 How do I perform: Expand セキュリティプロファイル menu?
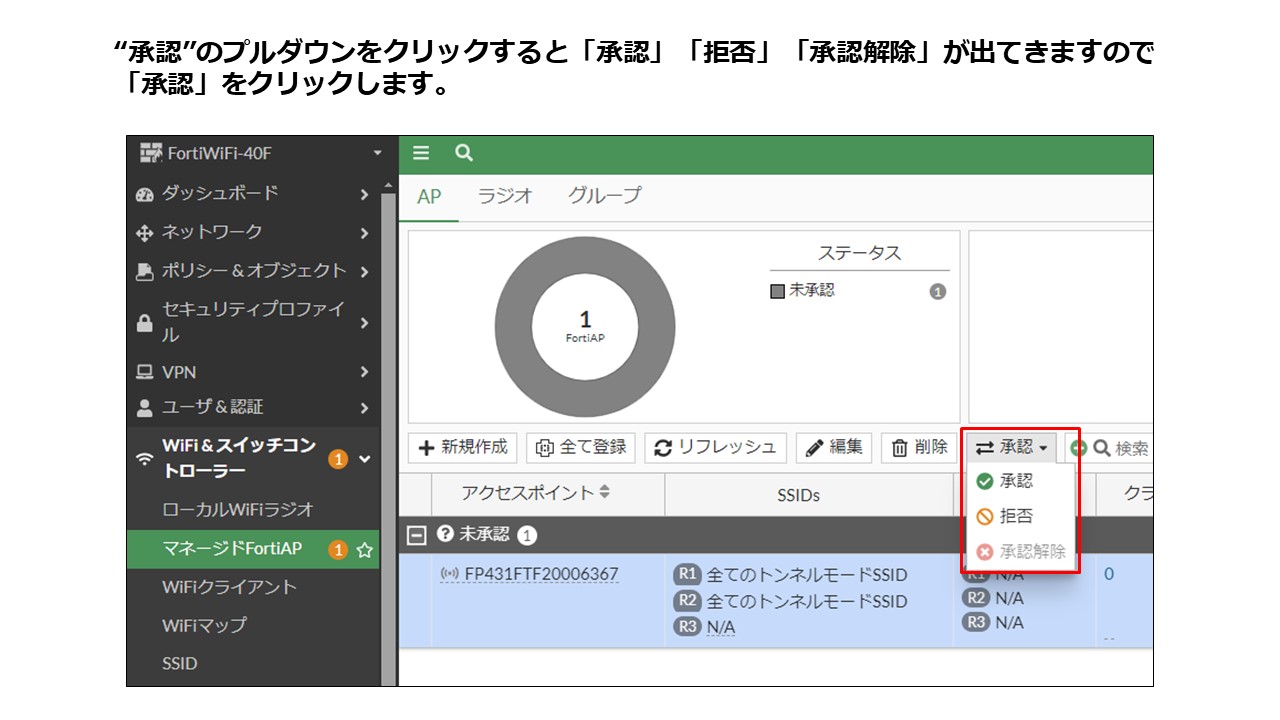coord(253,322)
